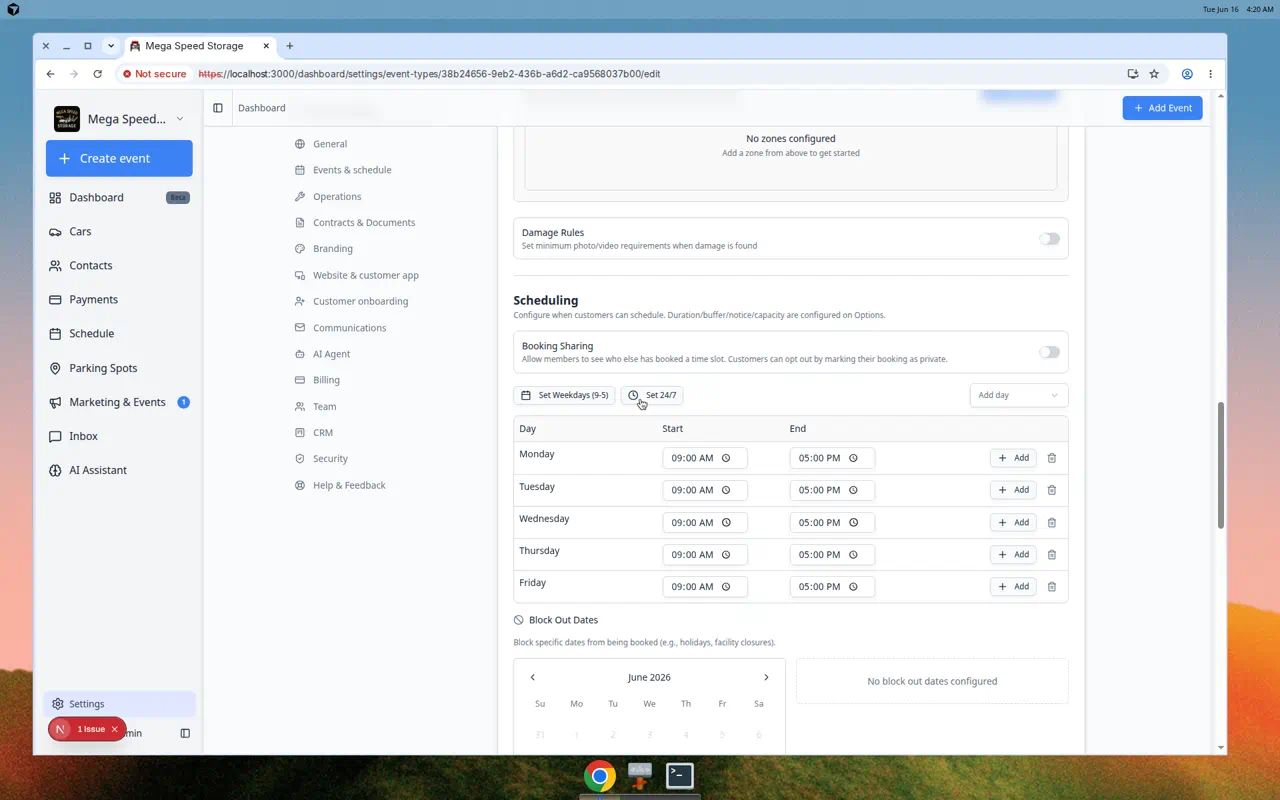Click the page vertical scrollbar thumb
The image size is (1280, 800).
[x=1221, y=466]
